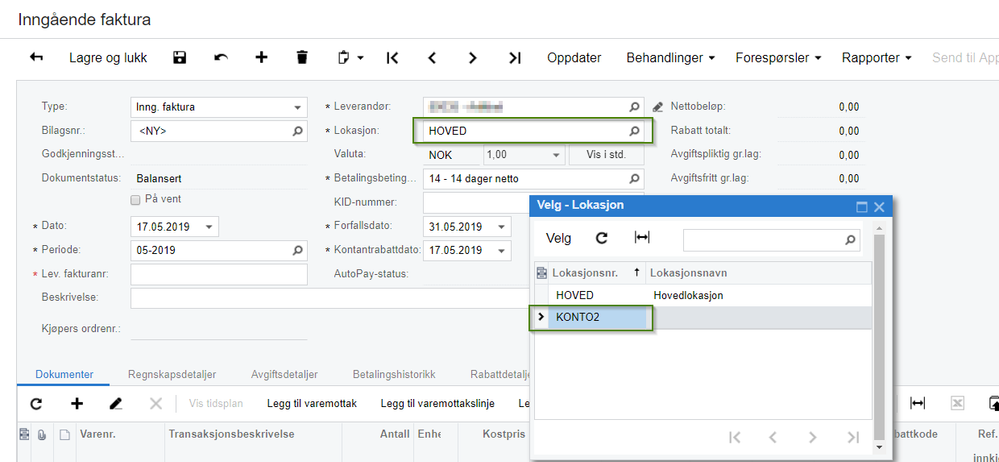Click Legg til varemottak
Viewport: 999px width, 462px height.
(x=312, y=403)
